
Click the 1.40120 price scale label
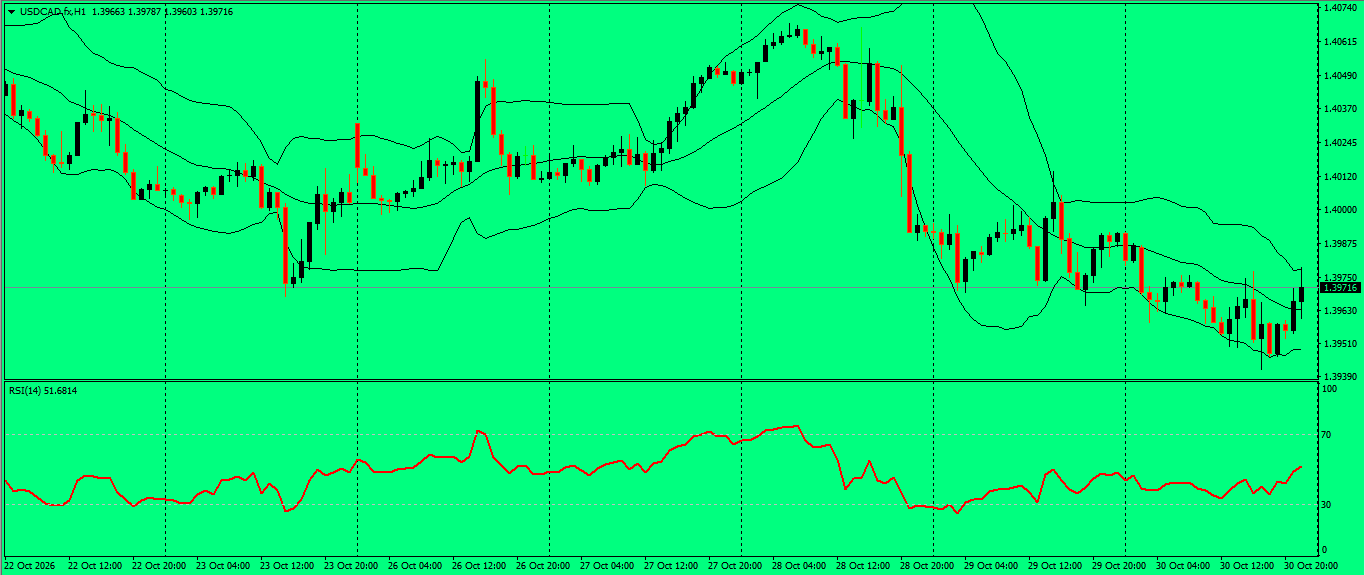click(x=1339, y=176)
